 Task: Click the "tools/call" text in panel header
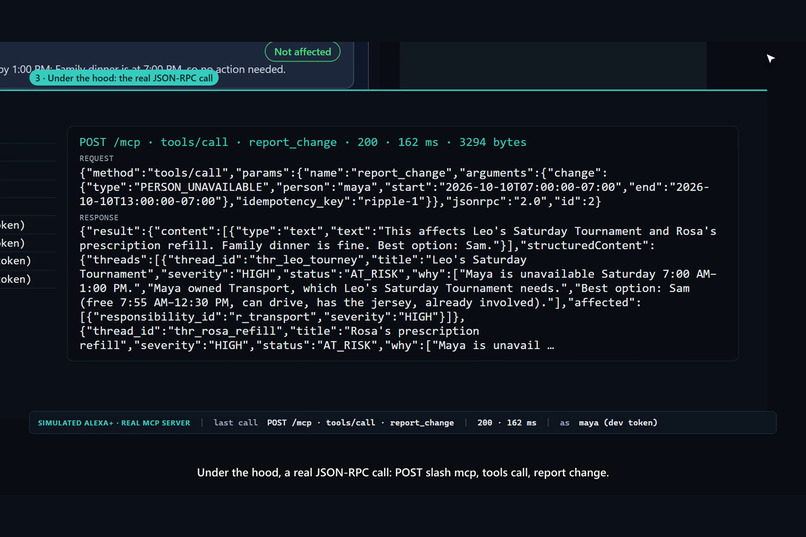(194, 142)
